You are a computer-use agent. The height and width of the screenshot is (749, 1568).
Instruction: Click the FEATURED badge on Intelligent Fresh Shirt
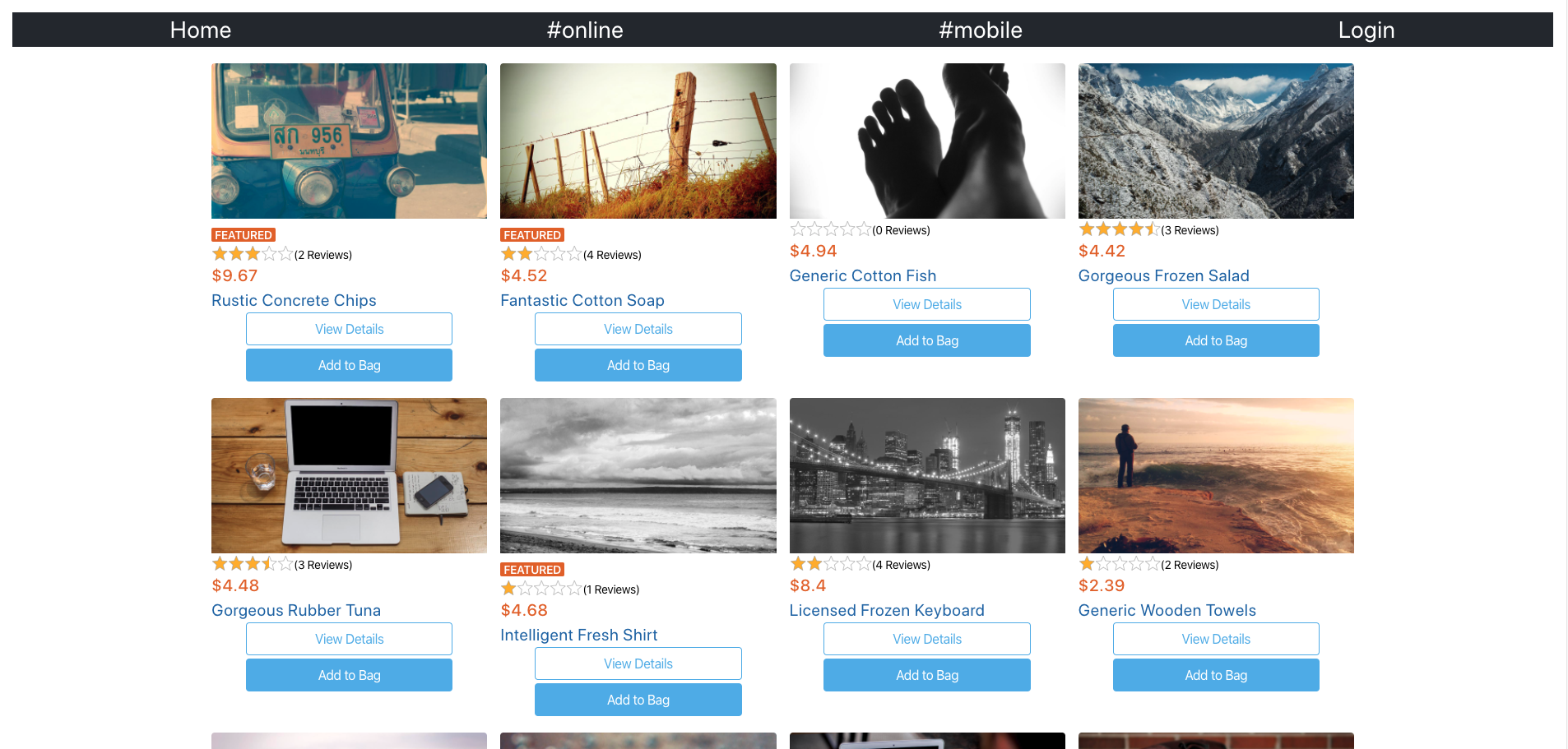(531, 569)
